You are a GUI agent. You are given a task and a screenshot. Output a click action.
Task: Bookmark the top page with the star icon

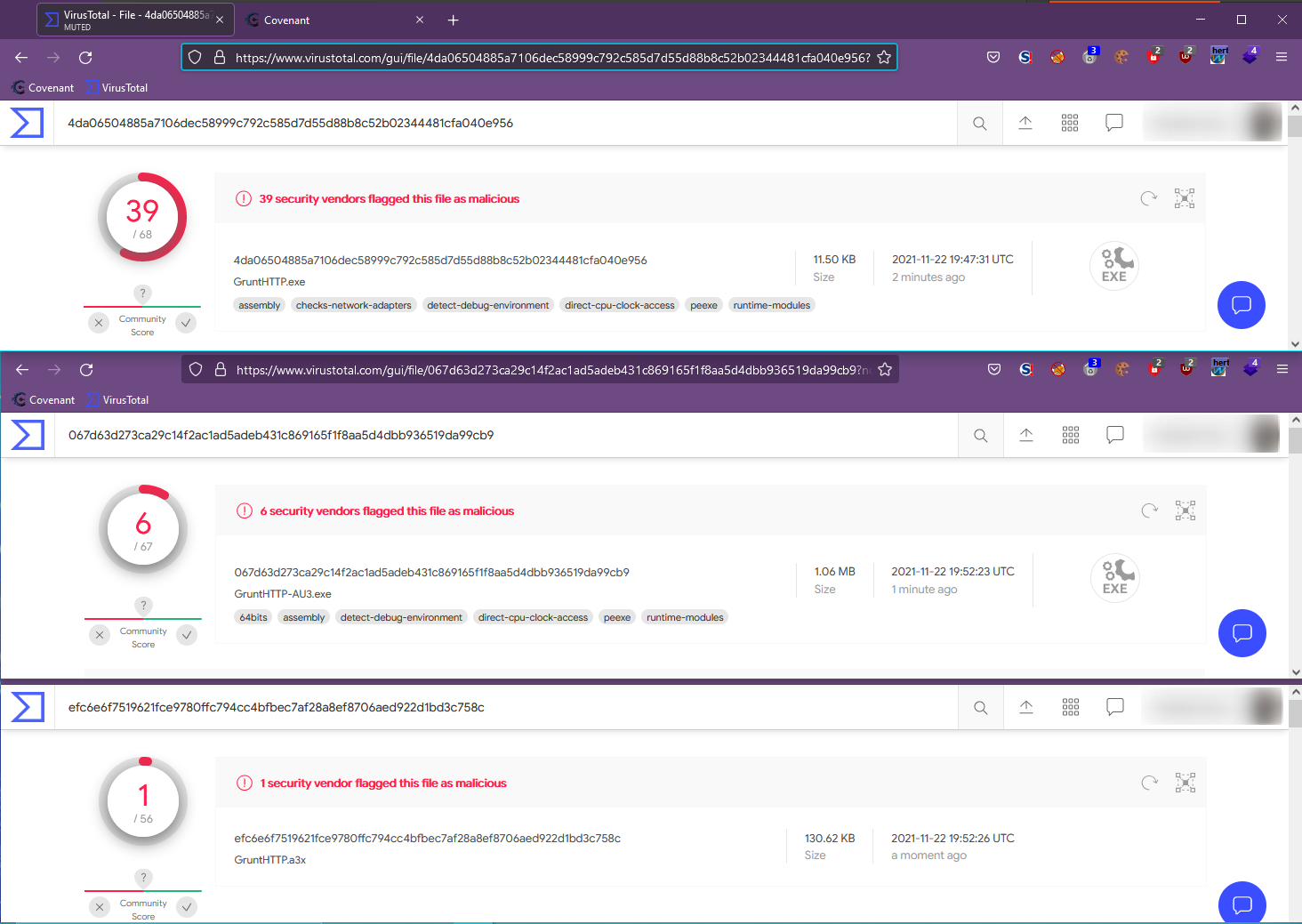884,57
